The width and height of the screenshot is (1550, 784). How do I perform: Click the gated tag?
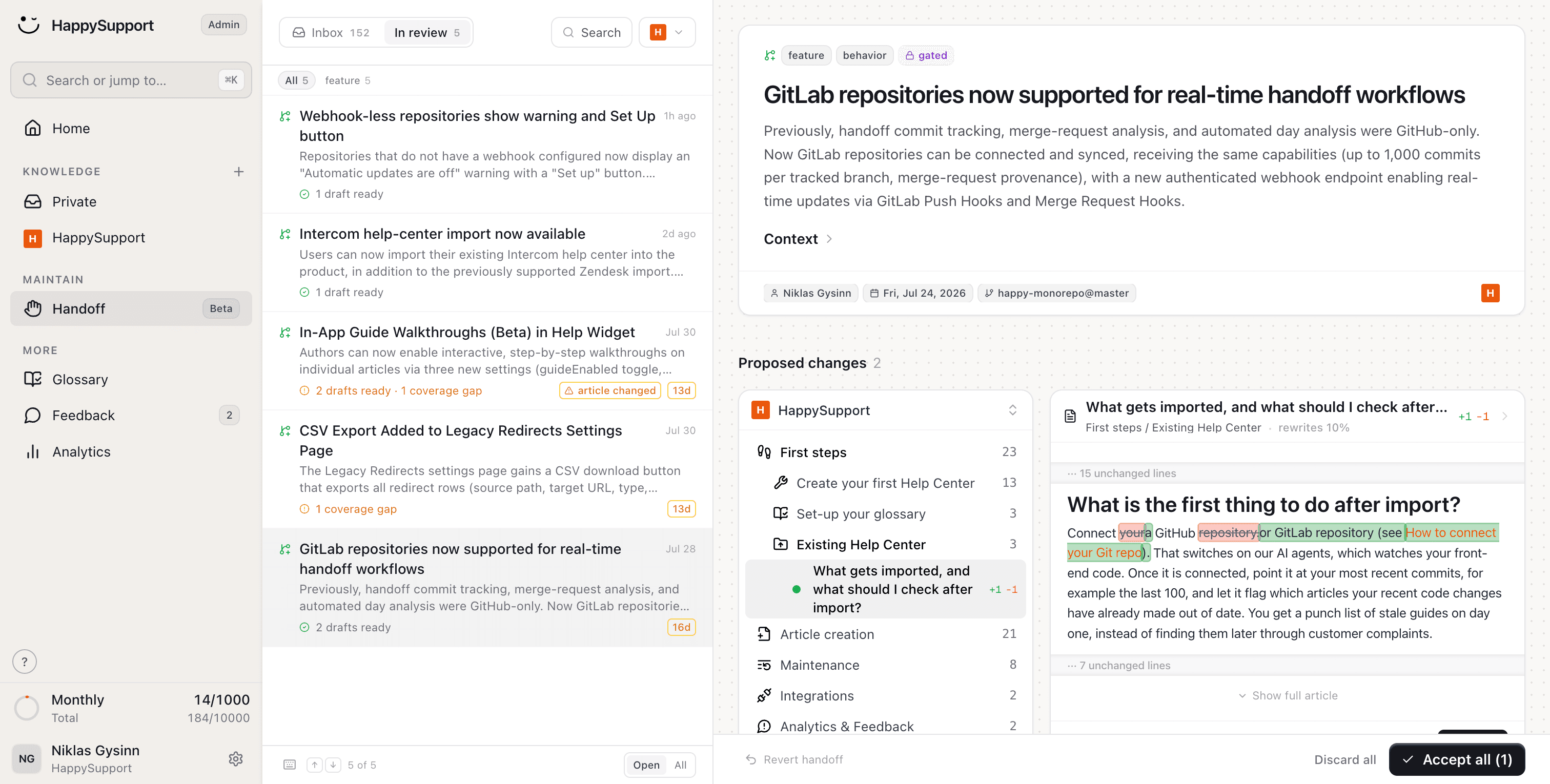926,55
